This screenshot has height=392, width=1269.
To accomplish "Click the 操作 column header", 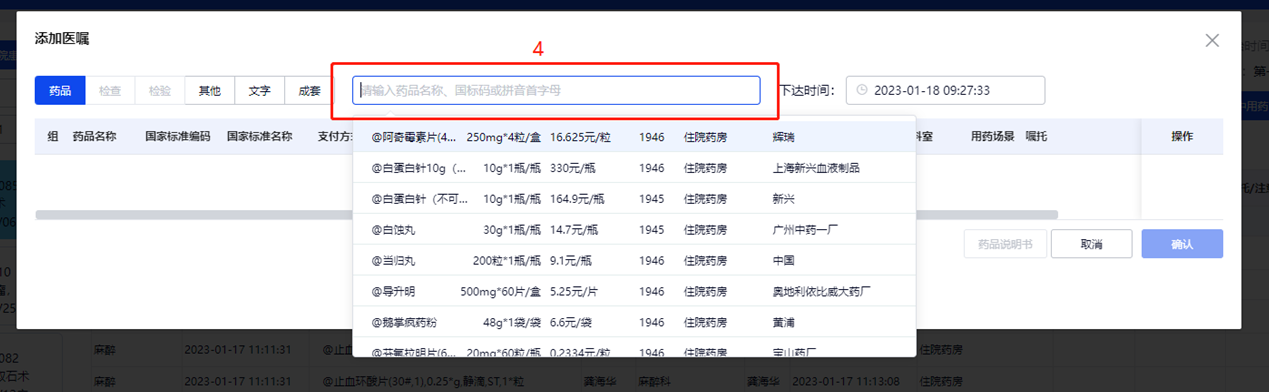I will click(x=1182, y=136).
